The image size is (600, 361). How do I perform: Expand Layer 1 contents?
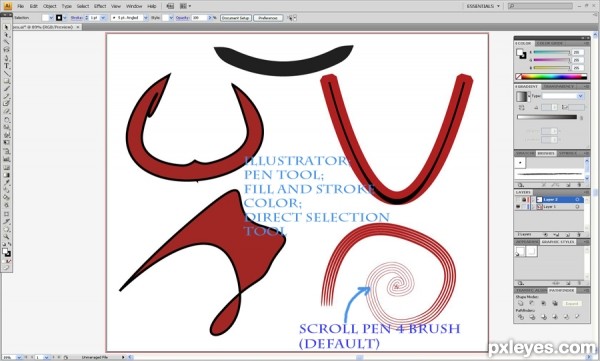(x=533, y=207)
